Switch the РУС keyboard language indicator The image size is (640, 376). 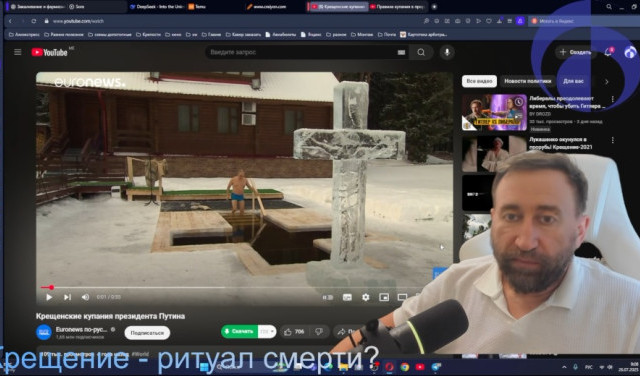click(589, 367)
